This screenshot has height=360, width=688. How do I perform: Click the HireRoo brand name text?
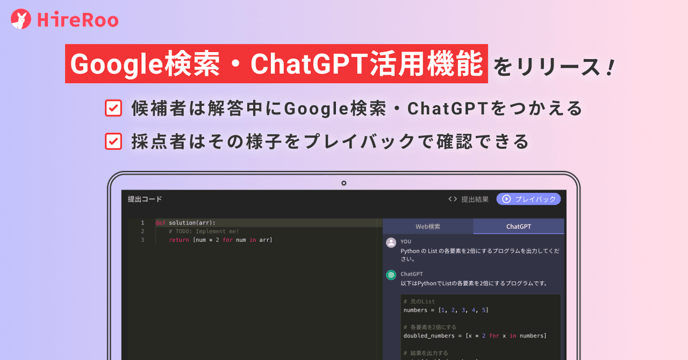tap(78, 20)
